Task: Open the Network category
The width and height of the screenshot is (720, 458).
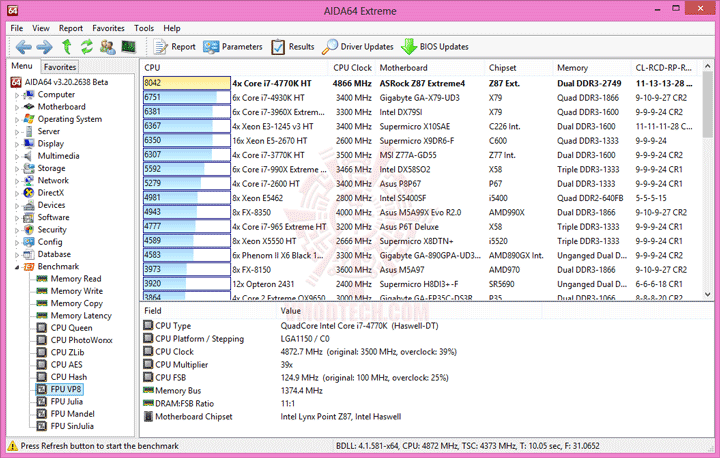Action: tap(53, 181)
